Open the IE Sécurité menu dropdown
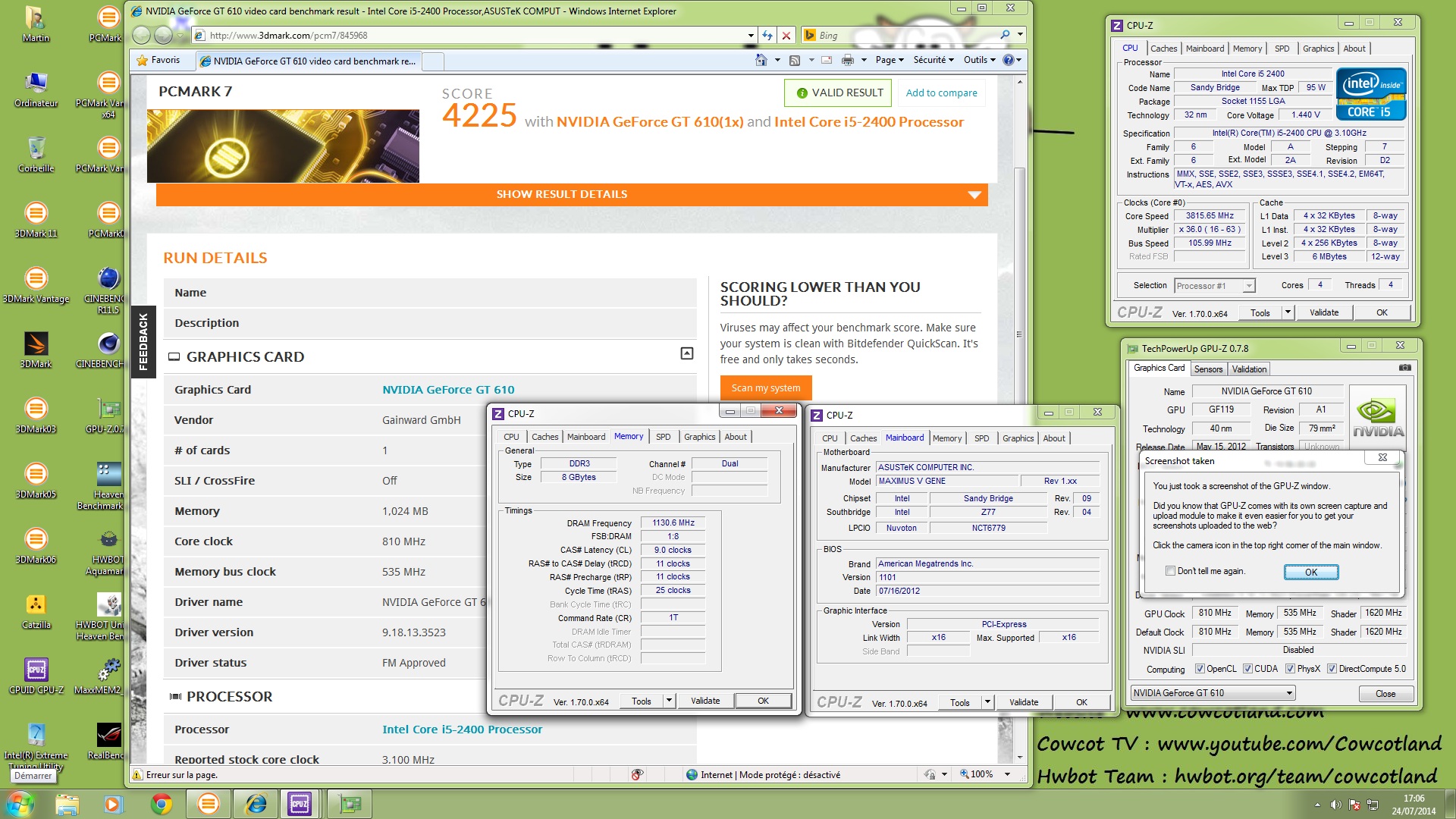 click(x=934, y=60)
